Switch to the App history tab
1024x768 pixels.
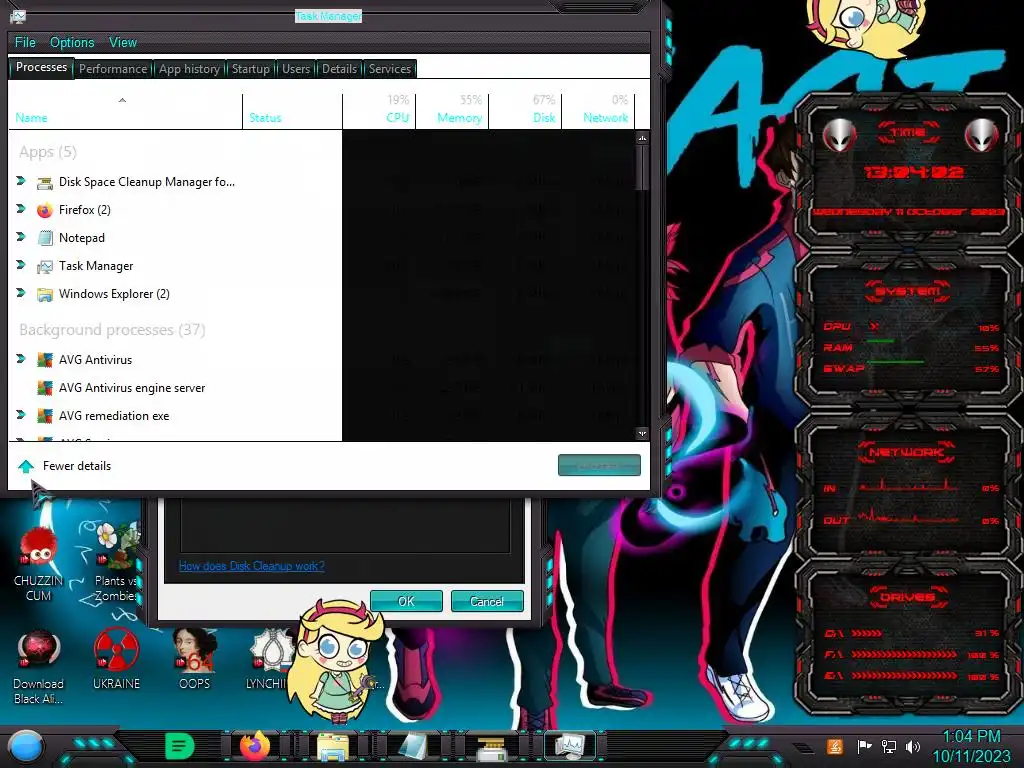pos(189,69)
